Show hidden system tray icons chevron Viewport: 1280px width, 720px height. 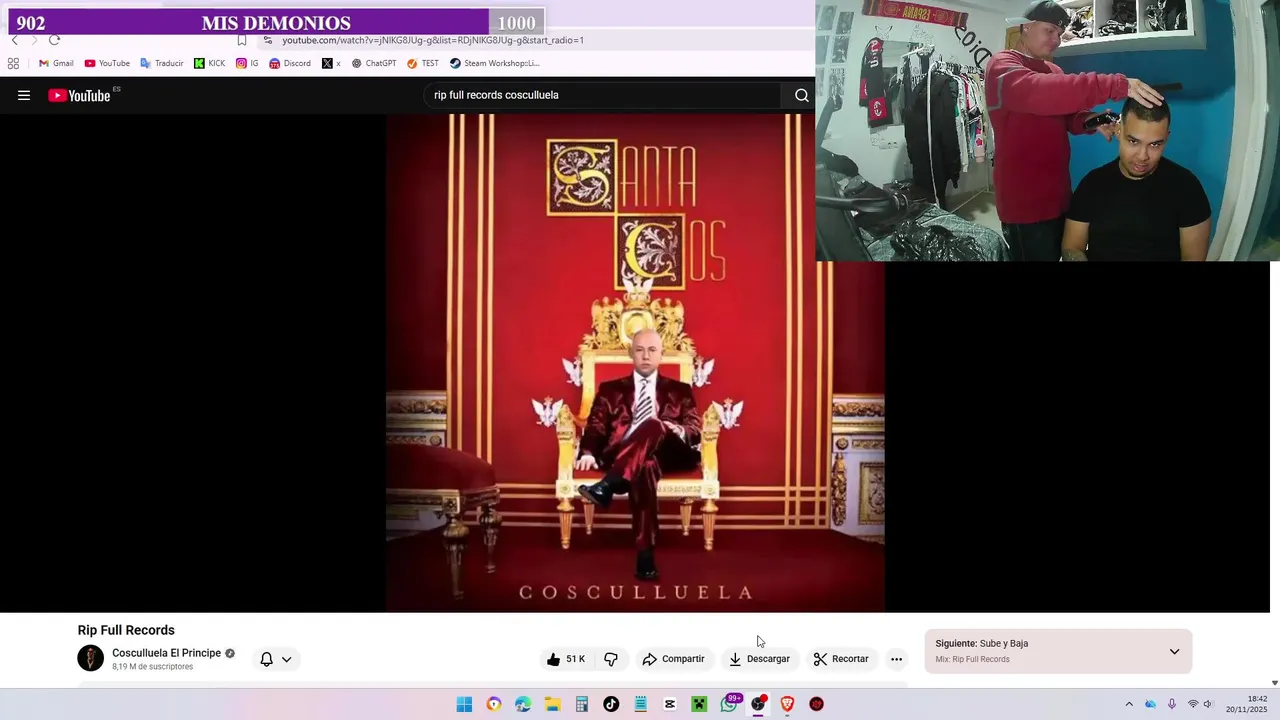pyautogui.click(x=1129, y=704)
